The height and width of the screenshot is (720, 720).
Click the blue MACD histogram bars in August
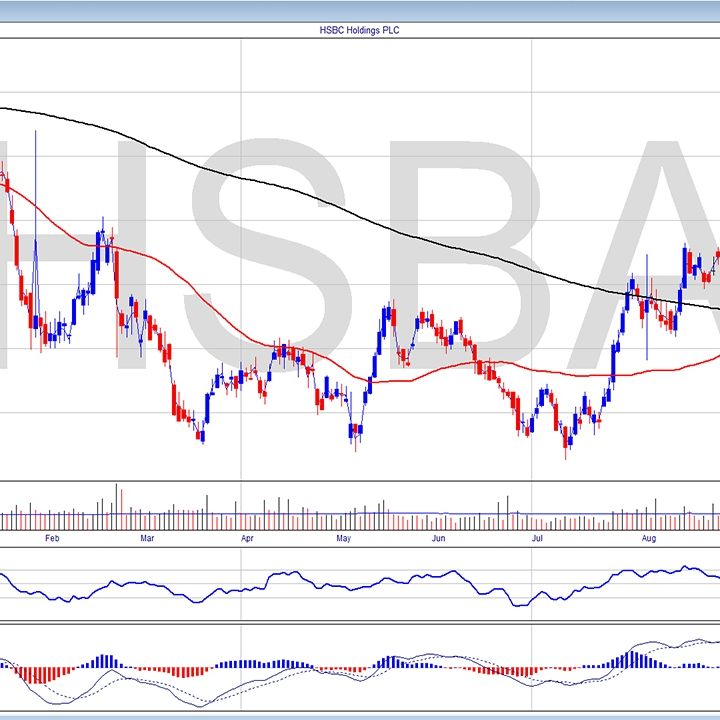pos(632,659)
